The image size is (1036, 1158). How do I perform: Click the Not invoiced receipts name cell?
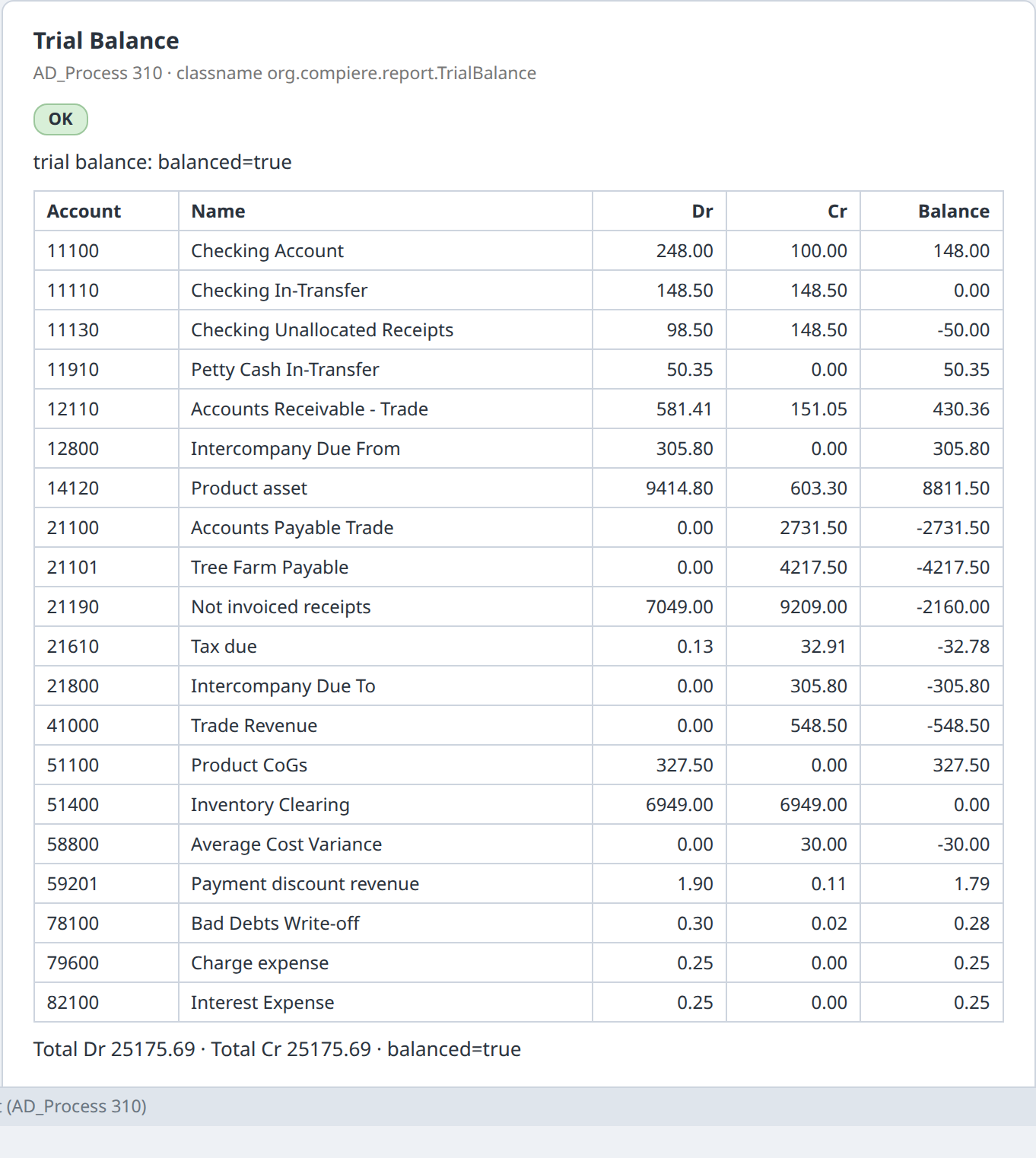[x=386, y=607]
